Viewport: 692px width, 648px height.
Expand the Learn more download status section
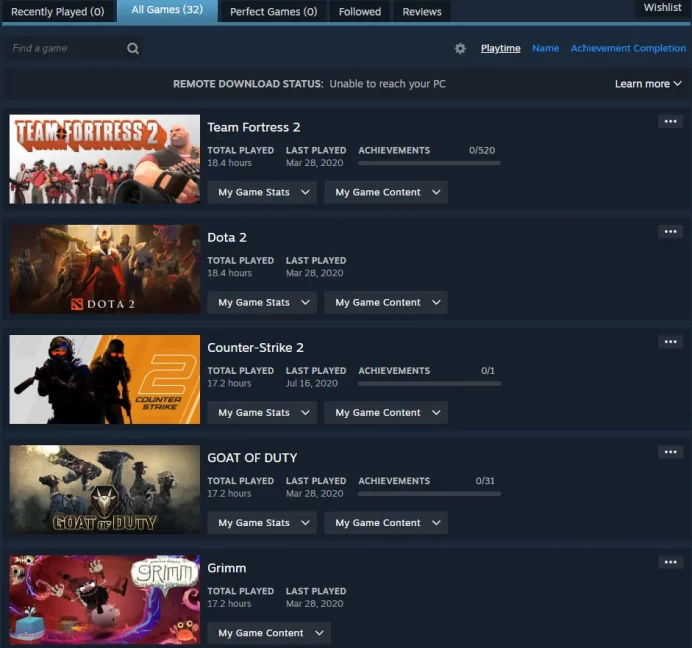pos(648,84)
